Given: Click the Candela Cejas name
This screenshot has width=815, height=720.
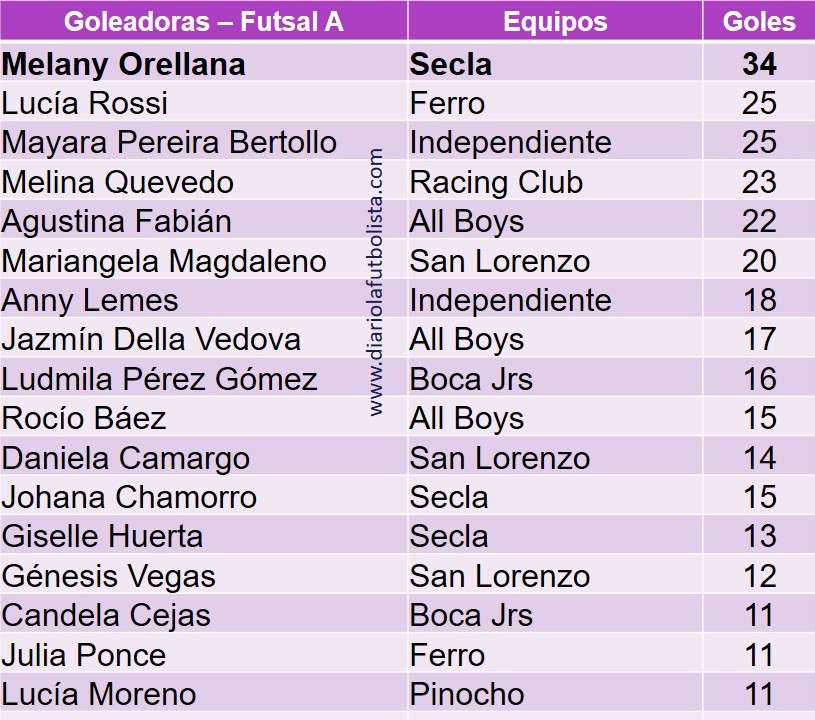Looking at the screenshot, I should (x=106, y=615).
